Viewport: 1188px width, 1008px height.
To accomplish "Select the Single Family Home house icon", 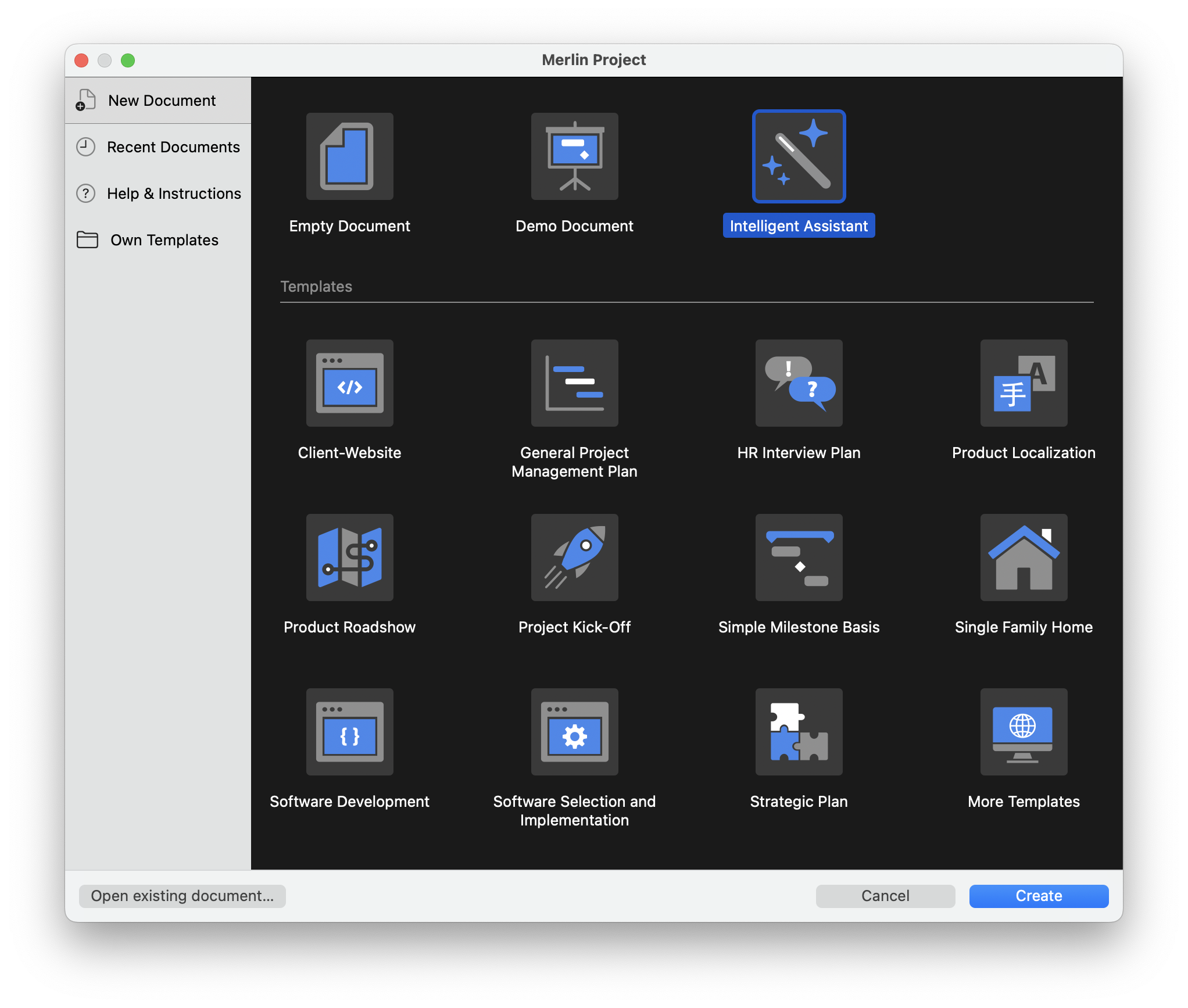I will 1023,557.
